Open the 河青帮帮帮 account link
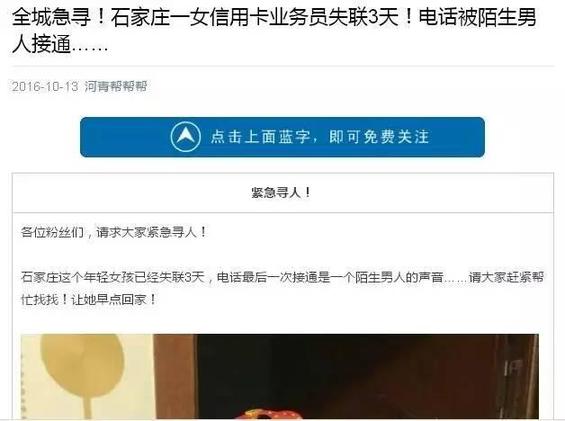The height and width of the screenshot is (421, 565). [116, 87]
